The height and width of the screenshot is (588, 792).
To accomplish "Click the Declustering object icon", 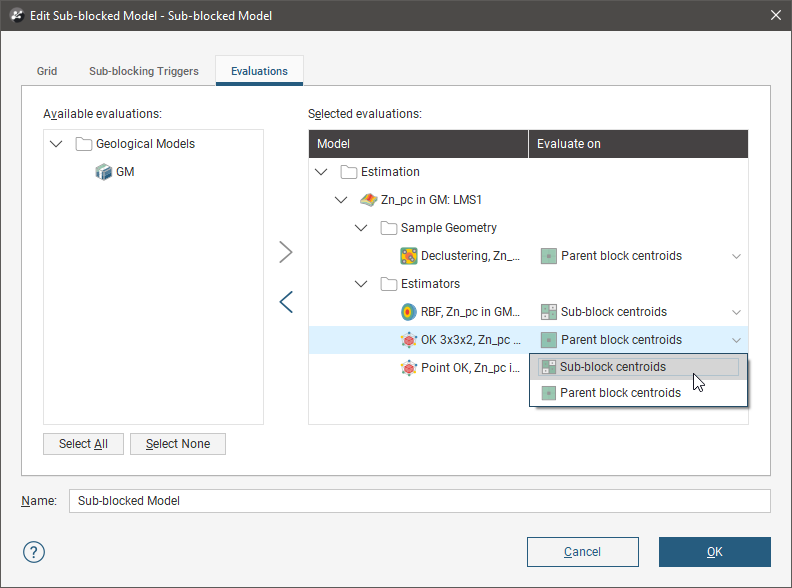I will pyautogui.click(x=408, y=256).
